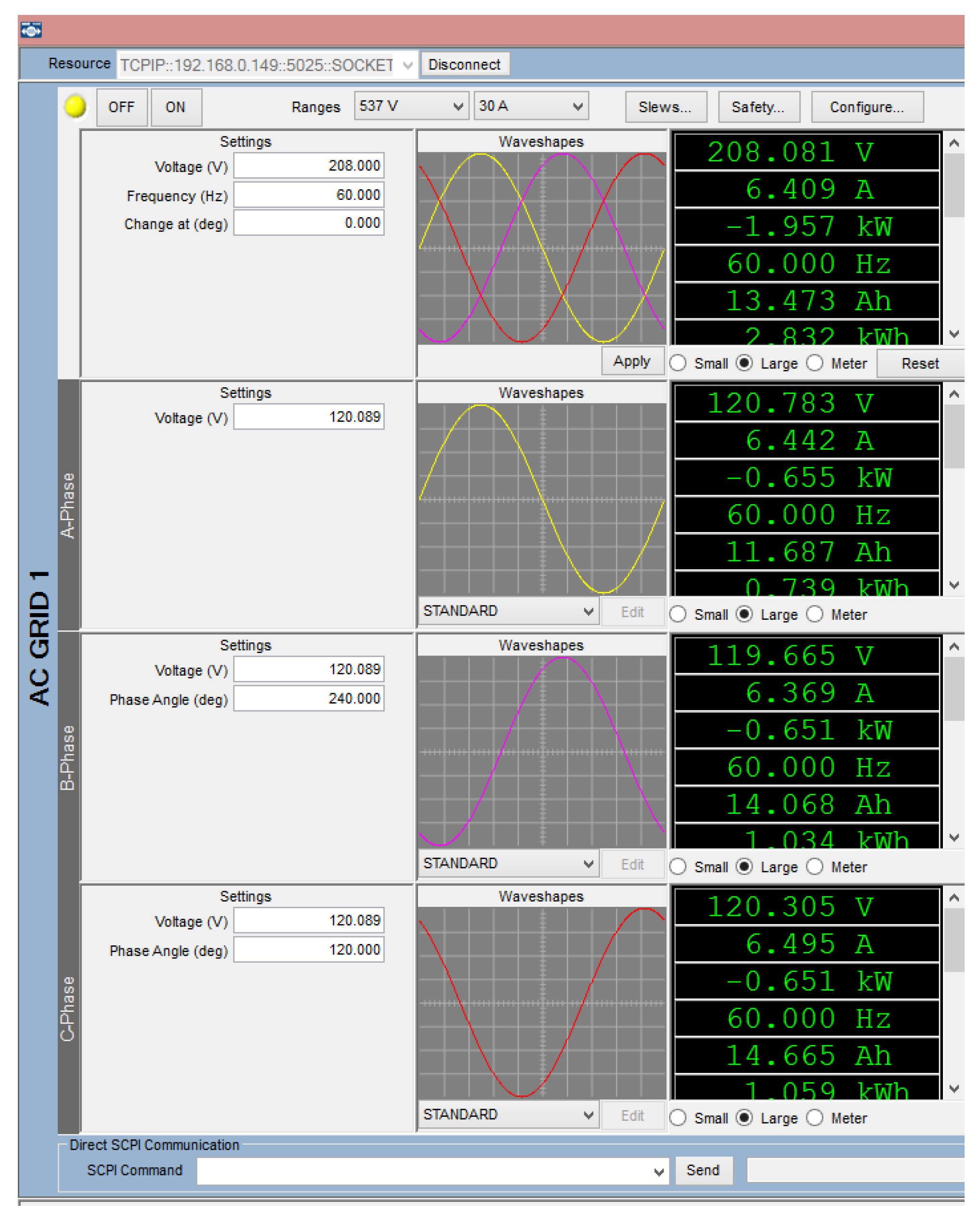Open the Slews settings dialog

pos(665,107)
